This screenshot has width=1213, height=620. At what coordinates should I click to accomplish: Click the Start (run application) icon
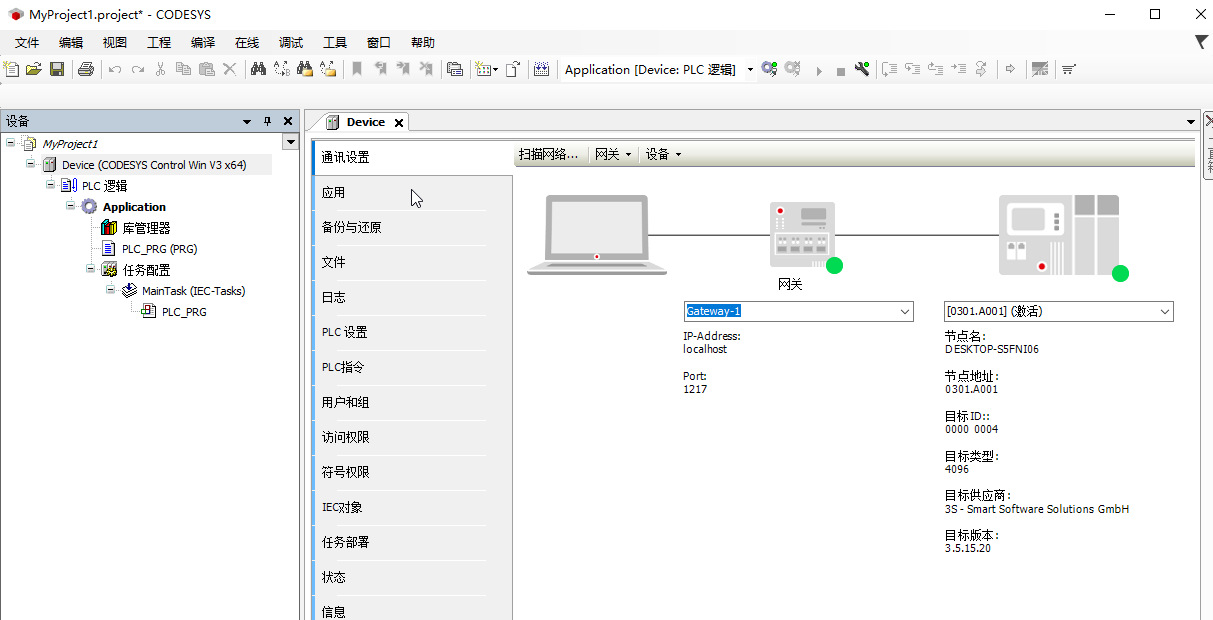[819, 69]
